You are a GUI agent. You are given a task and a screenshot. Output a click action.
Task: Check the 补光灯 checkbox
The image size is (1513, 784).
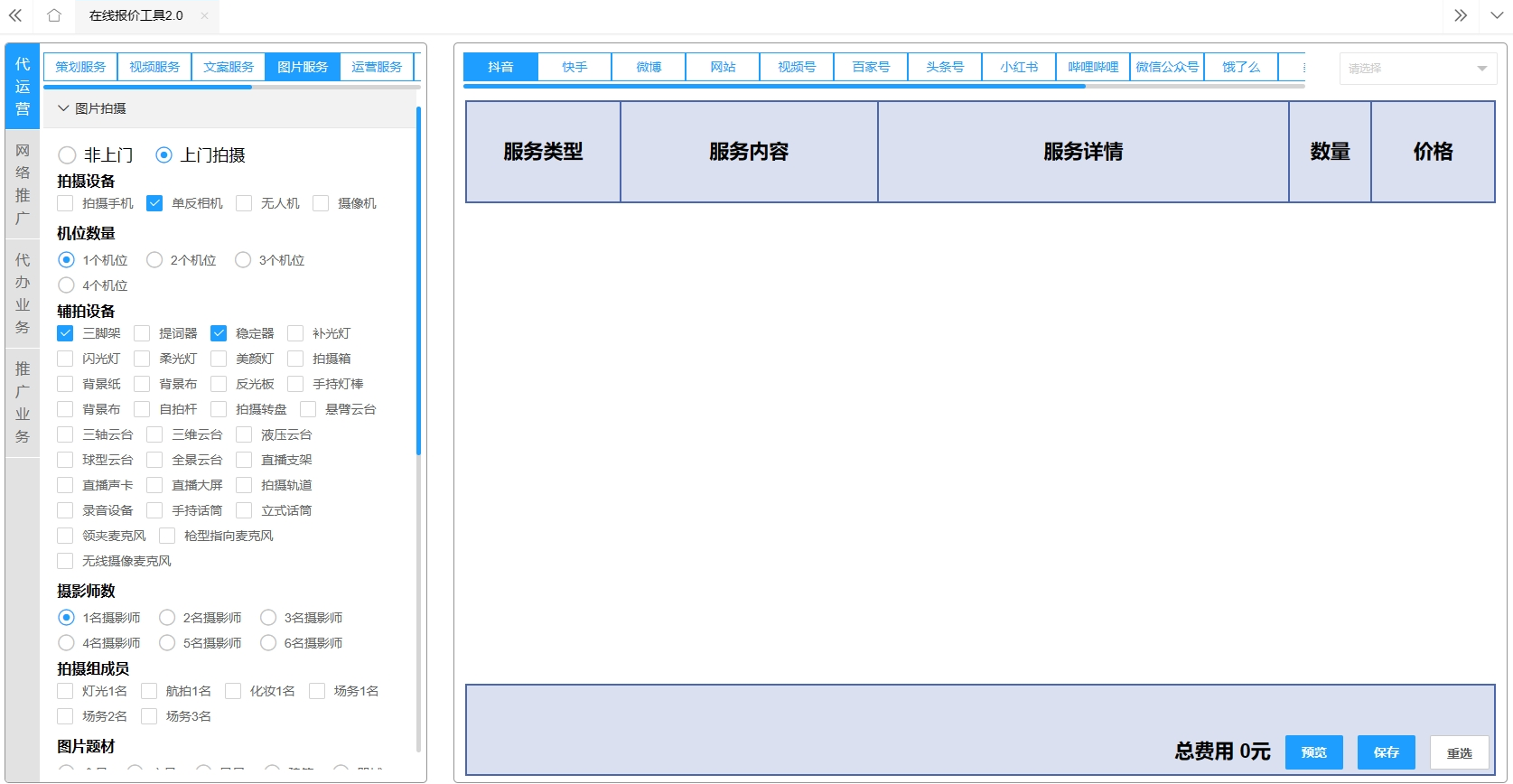click(295, 333)
